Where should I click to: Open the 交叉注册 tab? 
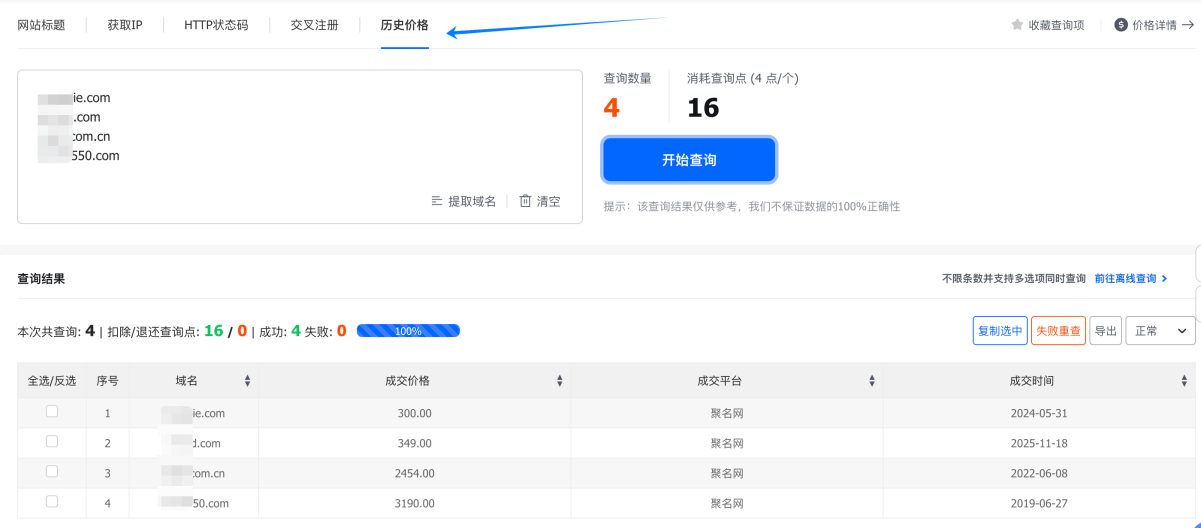tap(314, 25)
